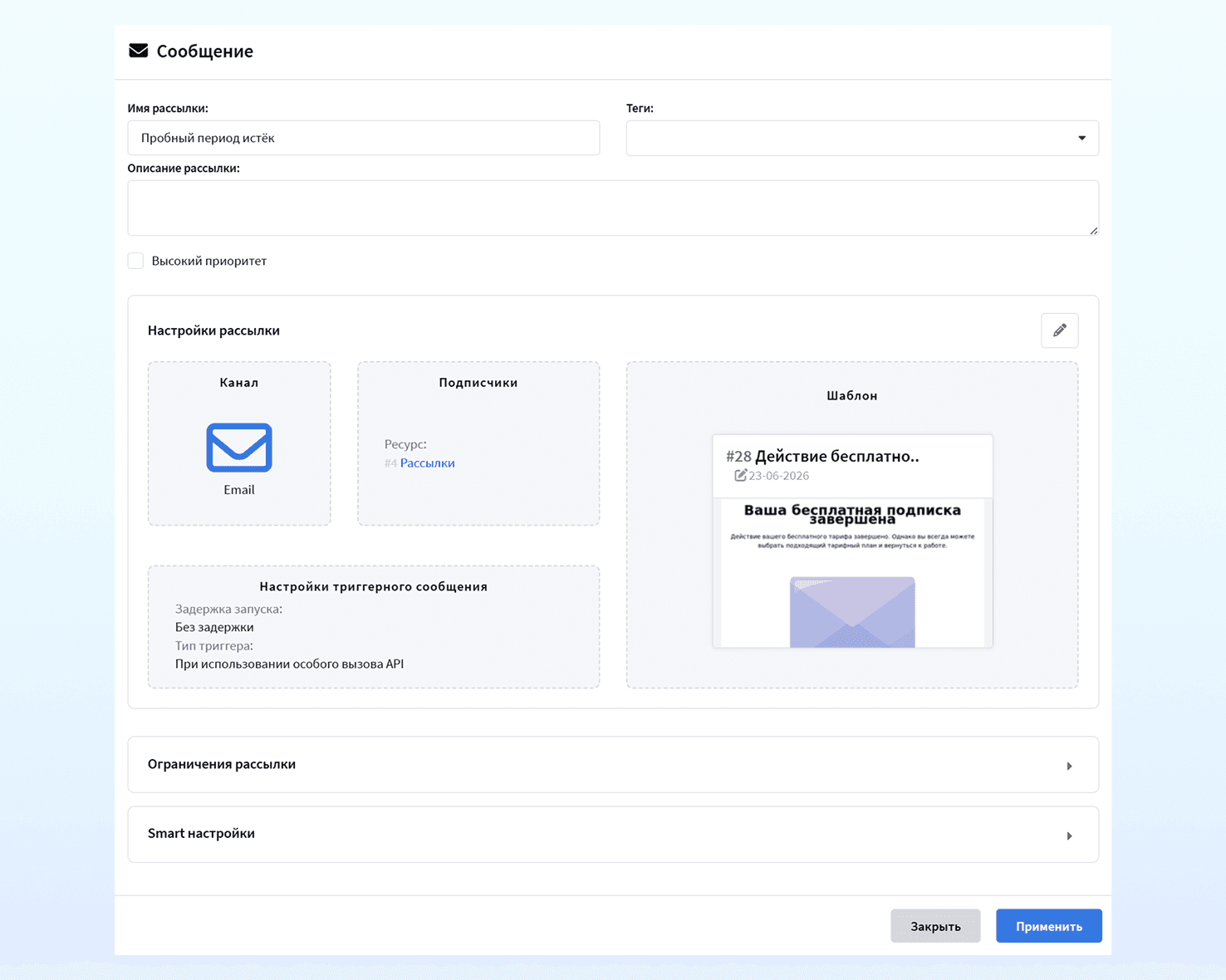The height and width of the screenshot is (980, 1226).
Task: Click the Email envelope channel icon
Action: point(239,448)
